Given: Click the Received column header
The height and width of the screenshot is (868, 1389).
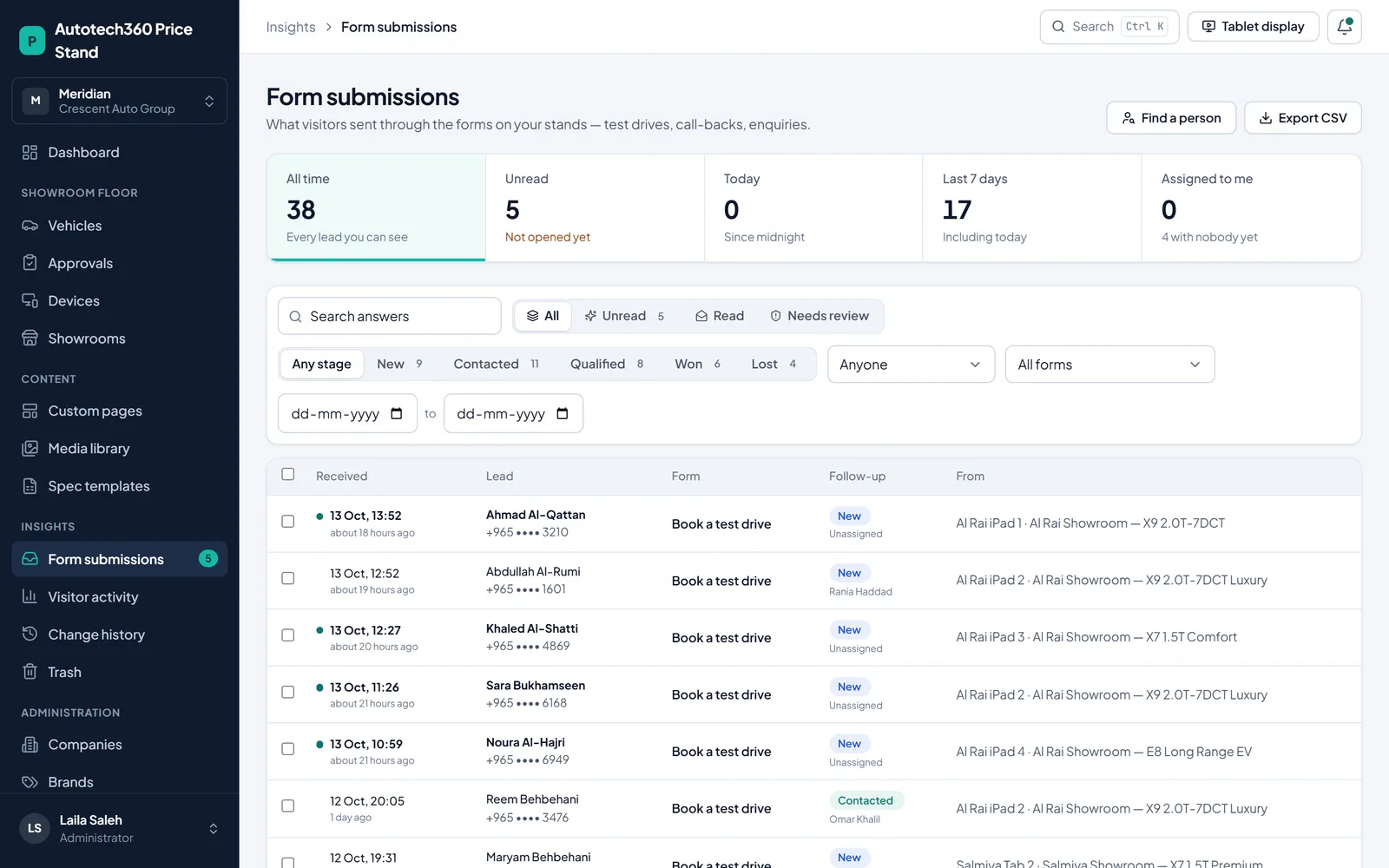Looking at the screenshot, I should tap(342, 477).
